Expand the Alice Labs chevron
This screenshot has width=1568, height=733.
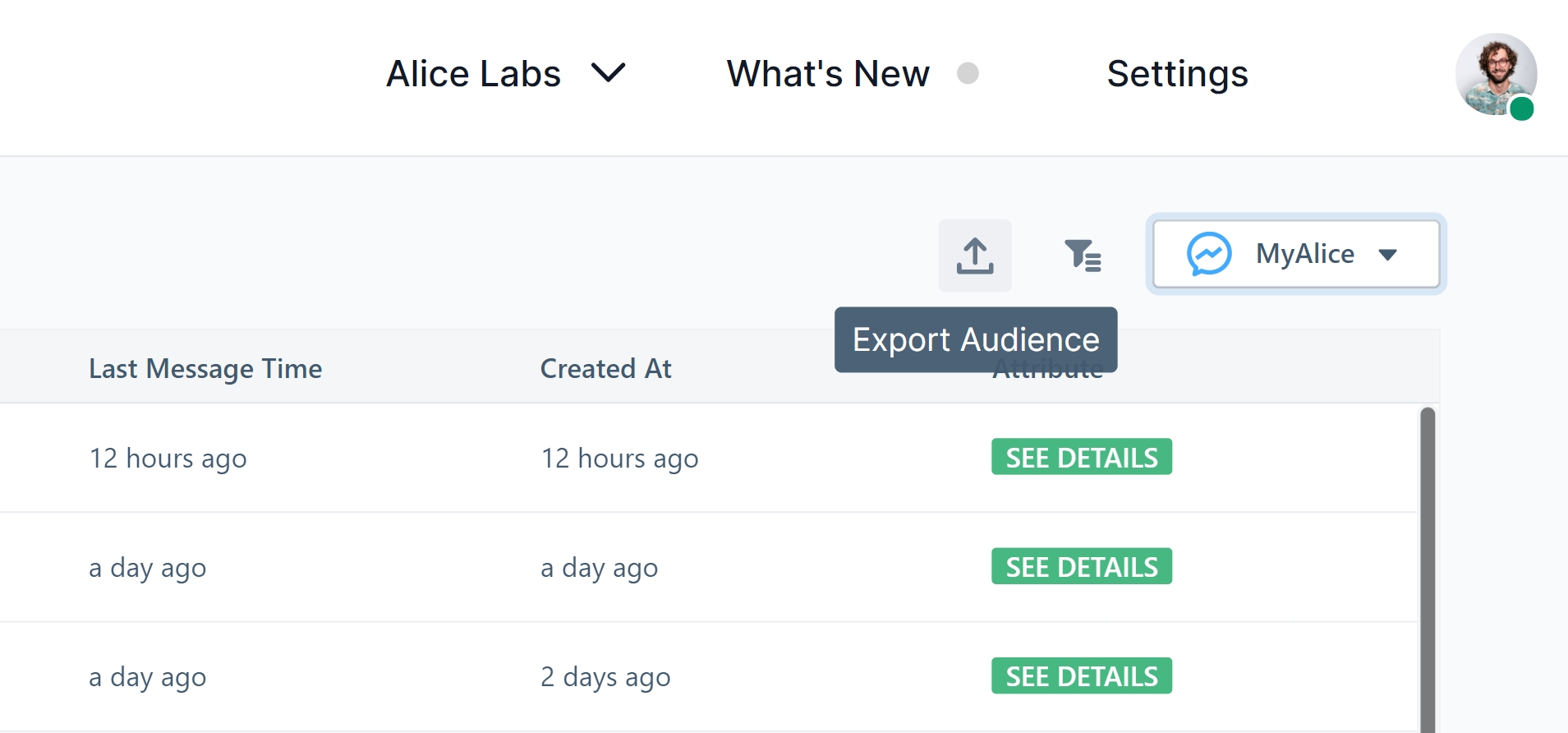[608, 73]
